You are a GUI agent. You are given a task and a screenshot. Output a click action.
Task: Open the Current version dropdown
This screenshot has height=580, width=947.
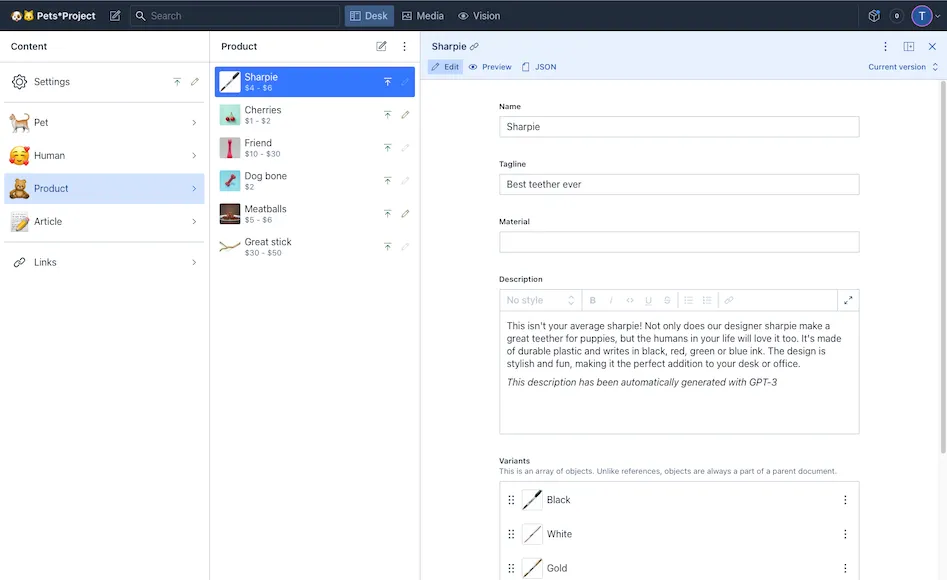[x=903, y=67]
